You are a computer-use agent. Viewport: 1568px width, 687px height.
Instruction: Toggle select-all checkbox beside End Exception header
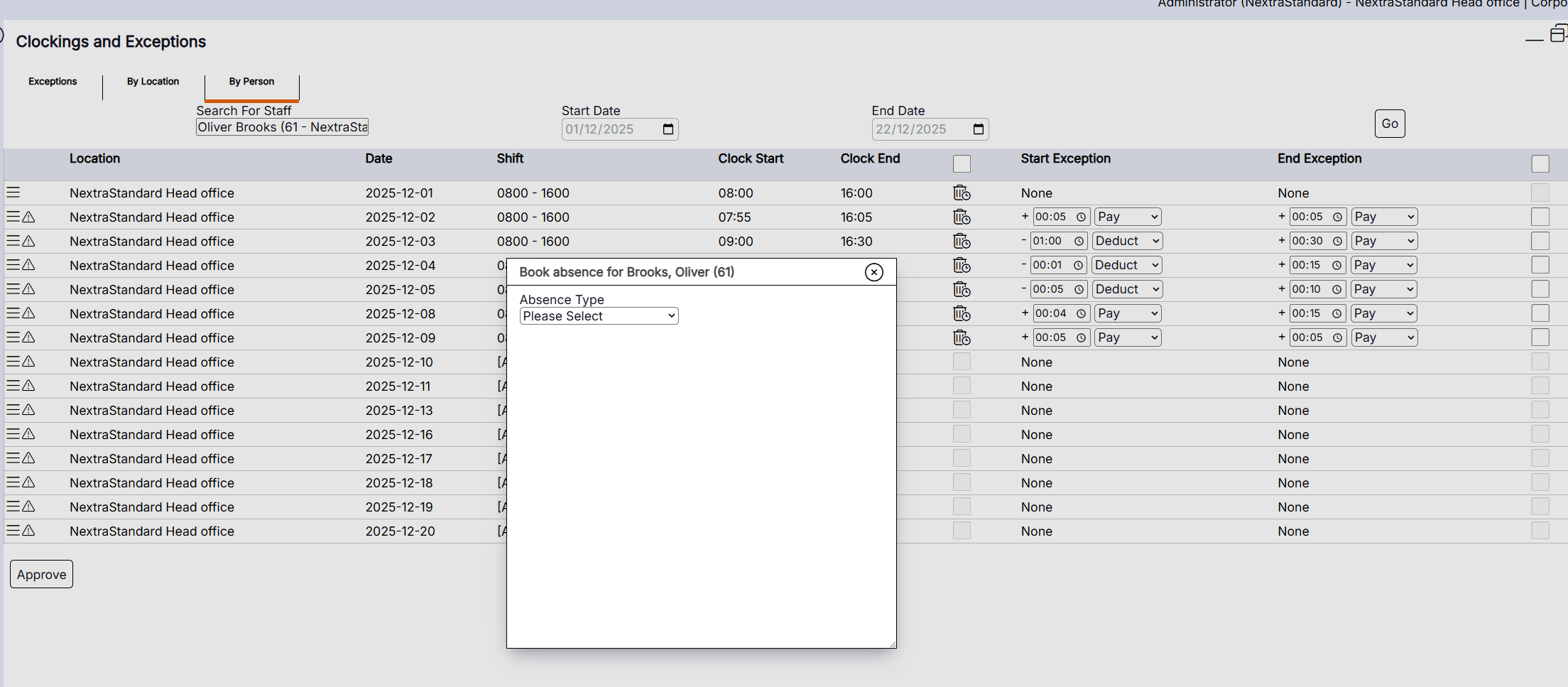click(x=1540, y=164)
